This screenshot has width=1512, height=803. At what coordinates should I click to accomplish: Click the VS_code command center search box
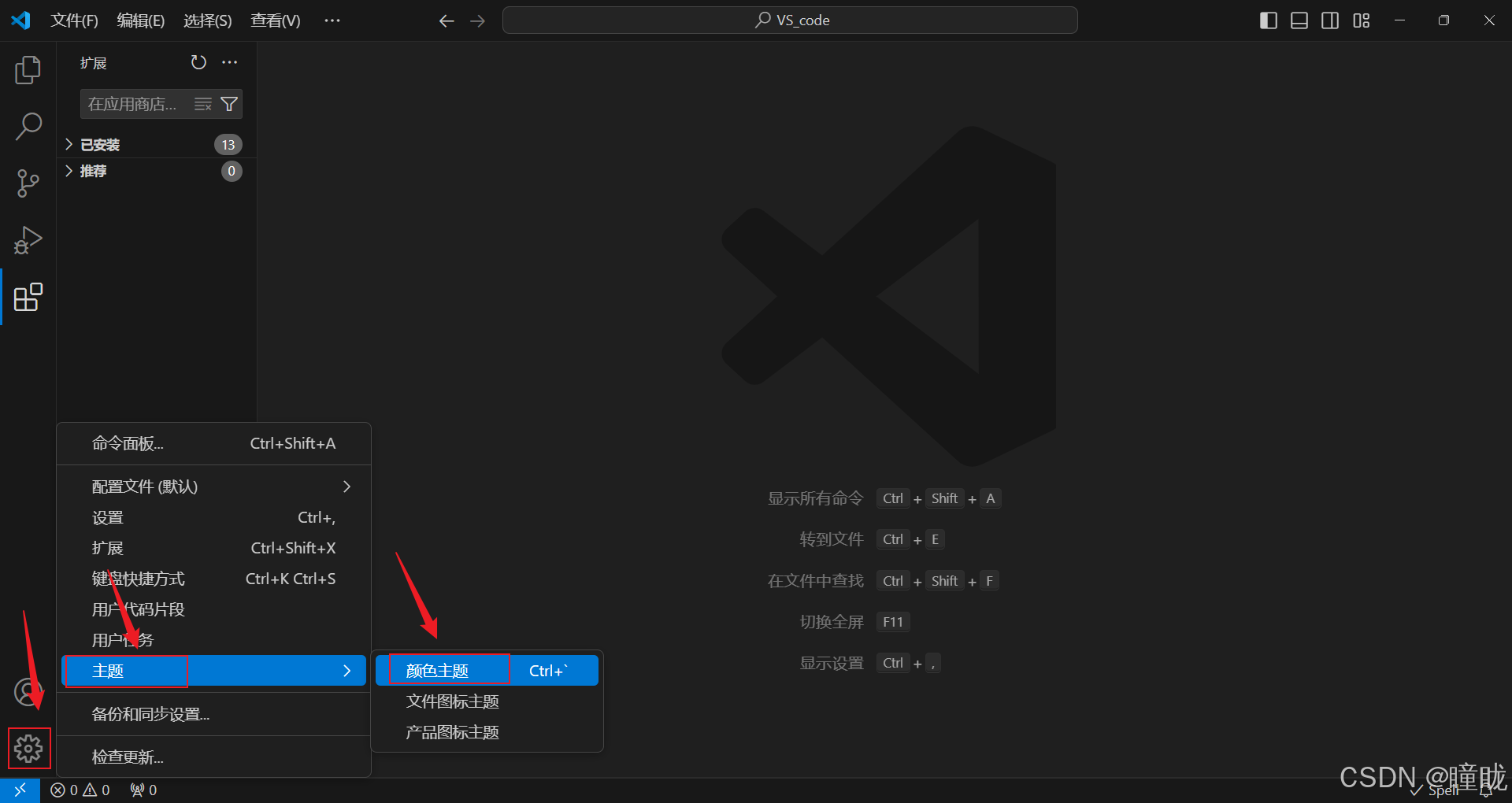(790, 20)
